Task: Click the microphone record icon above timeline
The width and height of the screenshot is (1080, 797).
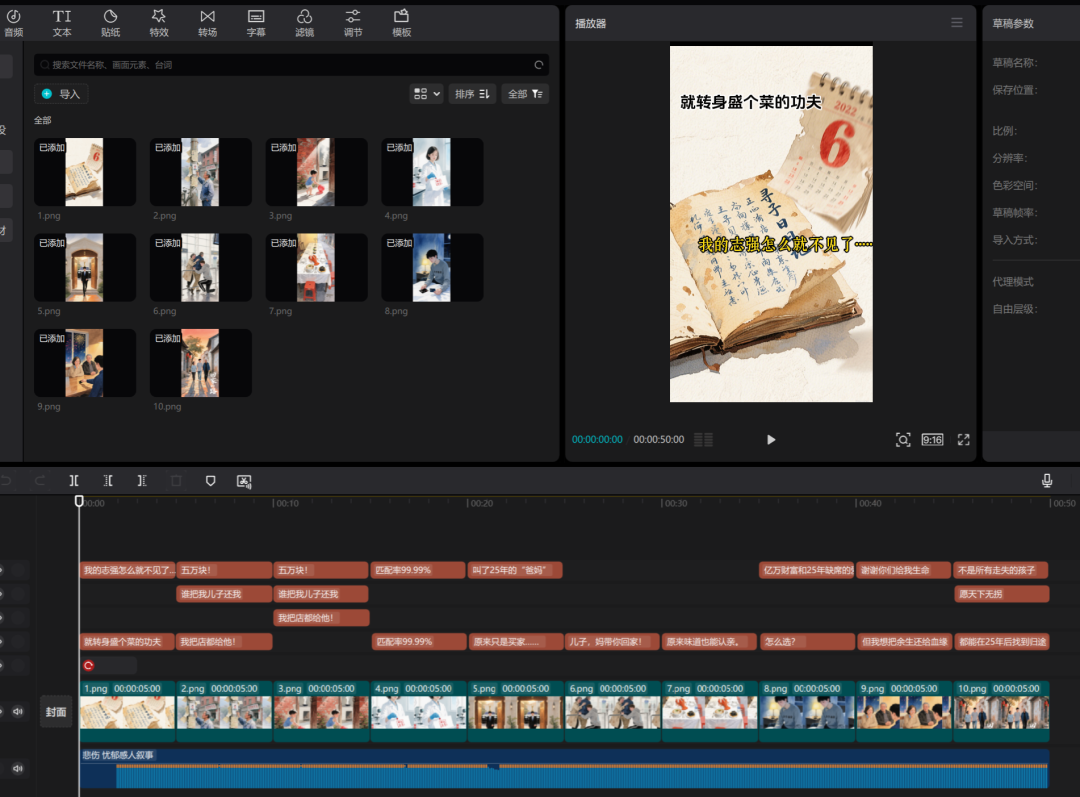Action: click(1047, 481)
